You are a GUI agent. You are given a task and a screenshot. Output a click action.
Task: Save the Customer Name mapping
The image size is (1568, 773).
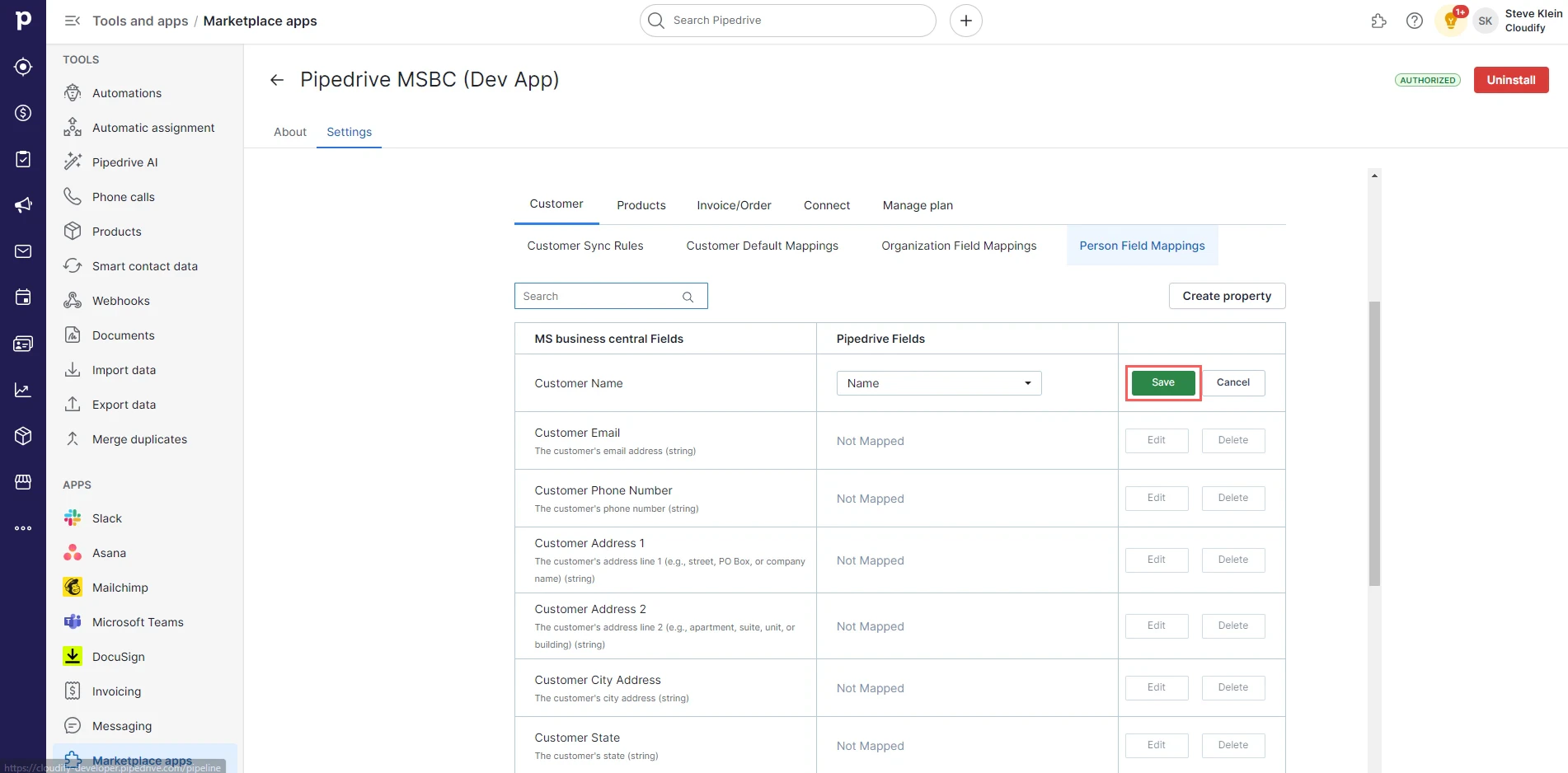pos(1163,382)
